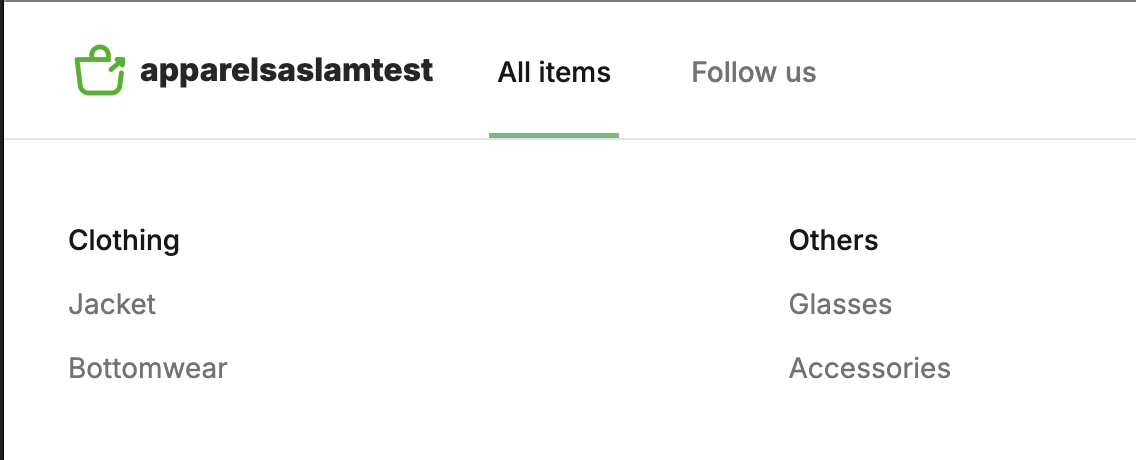Click the green shopping bag logo icon

(x=100, y=71)
